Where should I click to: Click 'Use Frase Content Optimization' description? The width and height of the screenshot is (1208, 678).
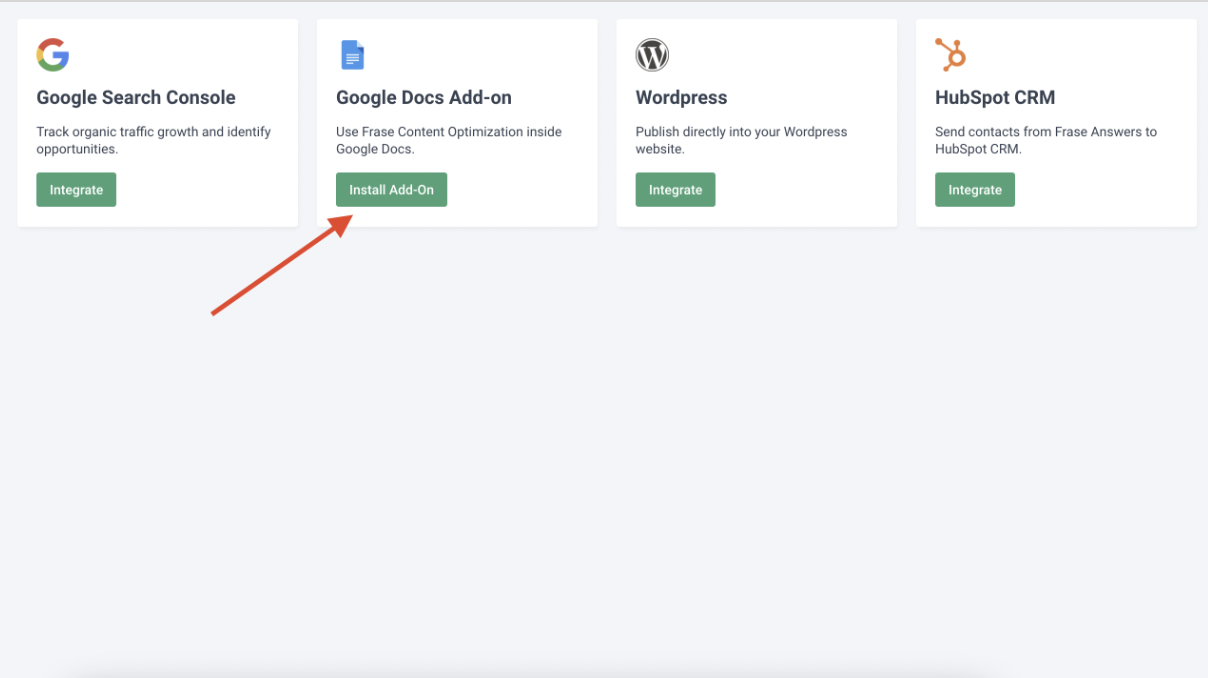click(x=449, y=140)
